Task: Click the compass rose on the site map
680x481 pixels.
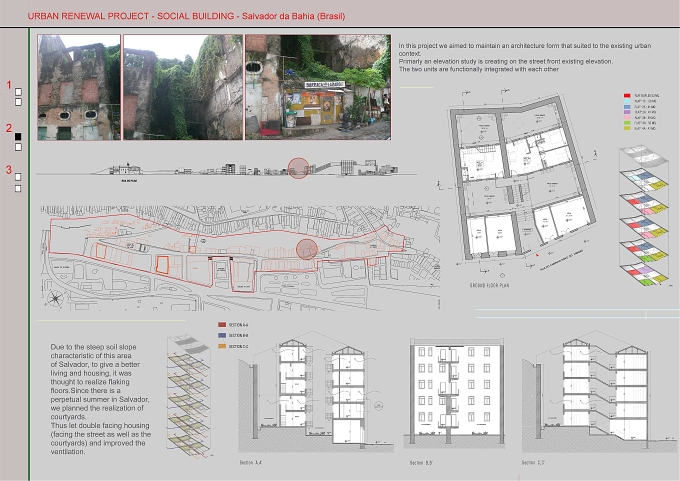Action: pyautogui.click(x=55, y=299)
